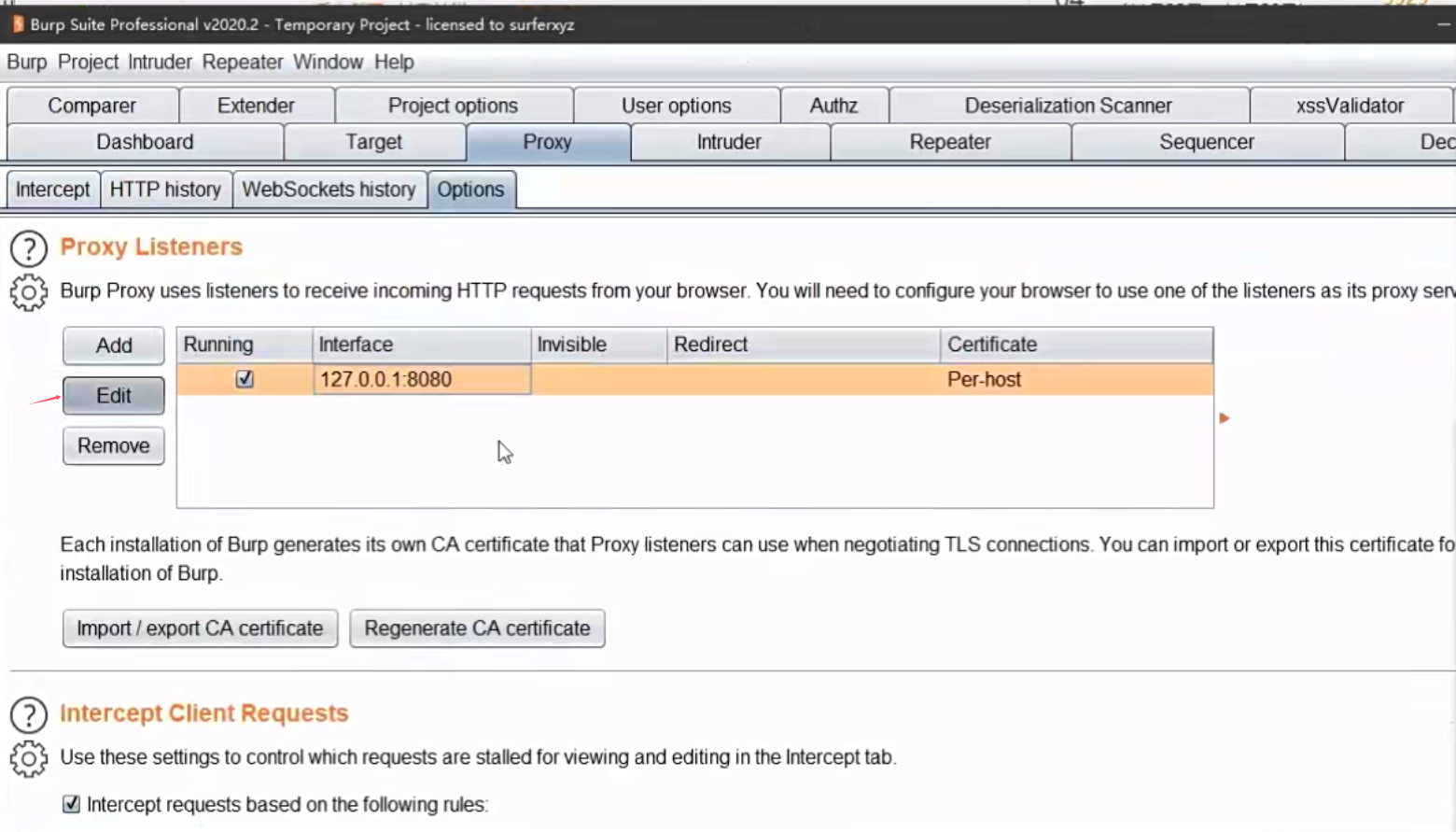Open the Intercept sub-tab

pos(52,190)
